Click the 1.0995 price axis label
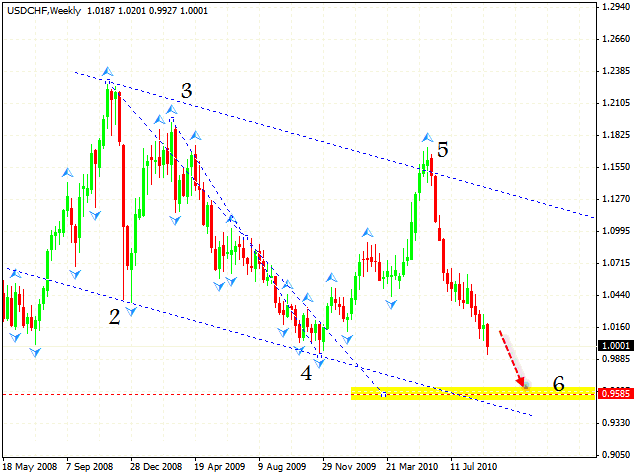The width and height of the screenshot is (634, 474). pyautogui.click(x=616, y=231)
